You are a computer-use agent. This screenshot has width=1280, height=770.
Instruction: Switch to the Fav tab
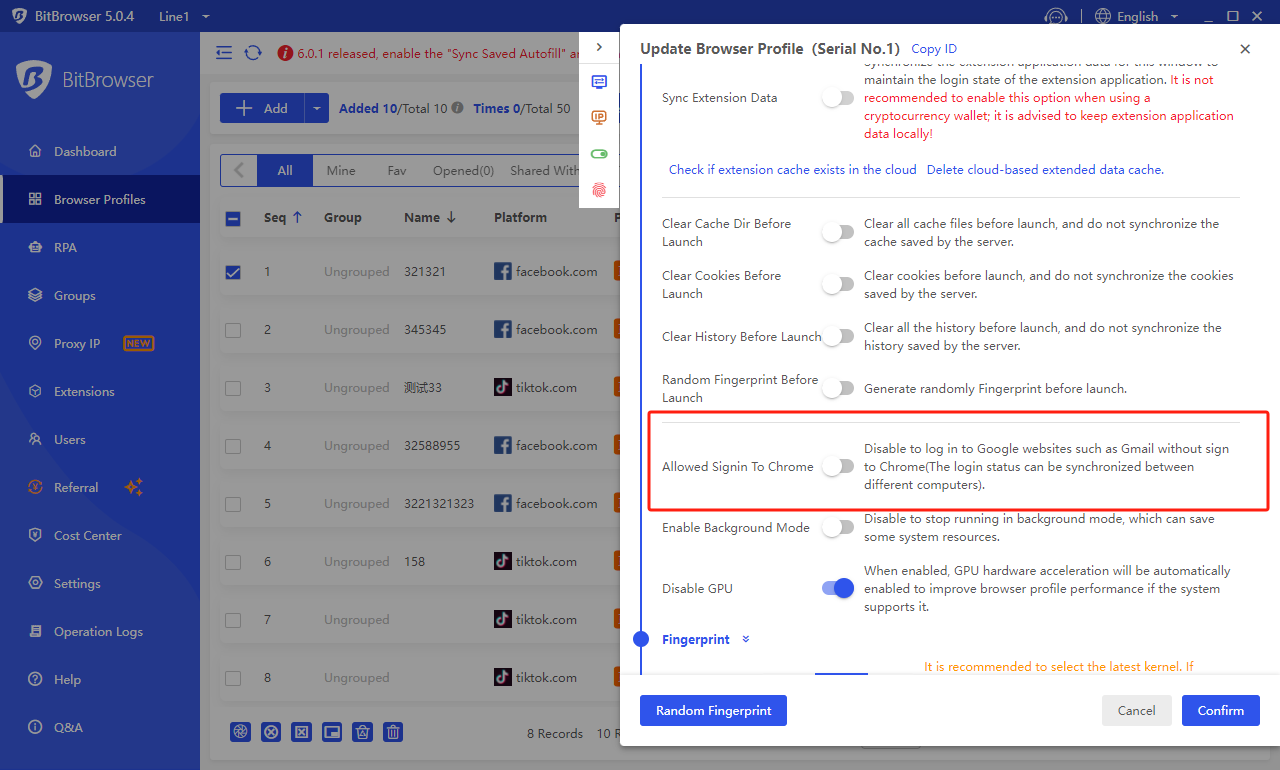click(x=397, y=170)
